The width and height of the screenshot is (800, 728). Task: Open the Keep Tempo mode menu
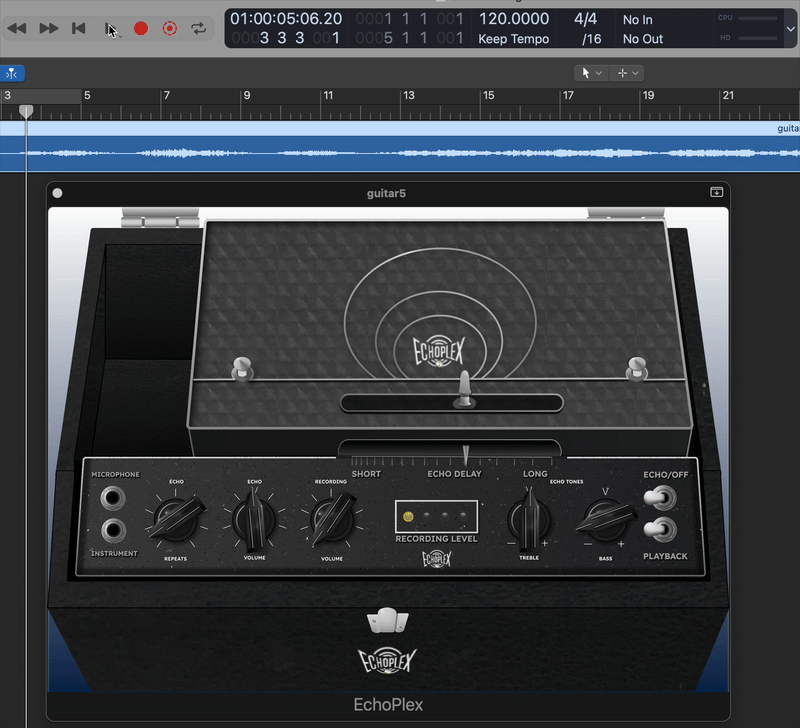pyautogui.click(x=513, y=39)
